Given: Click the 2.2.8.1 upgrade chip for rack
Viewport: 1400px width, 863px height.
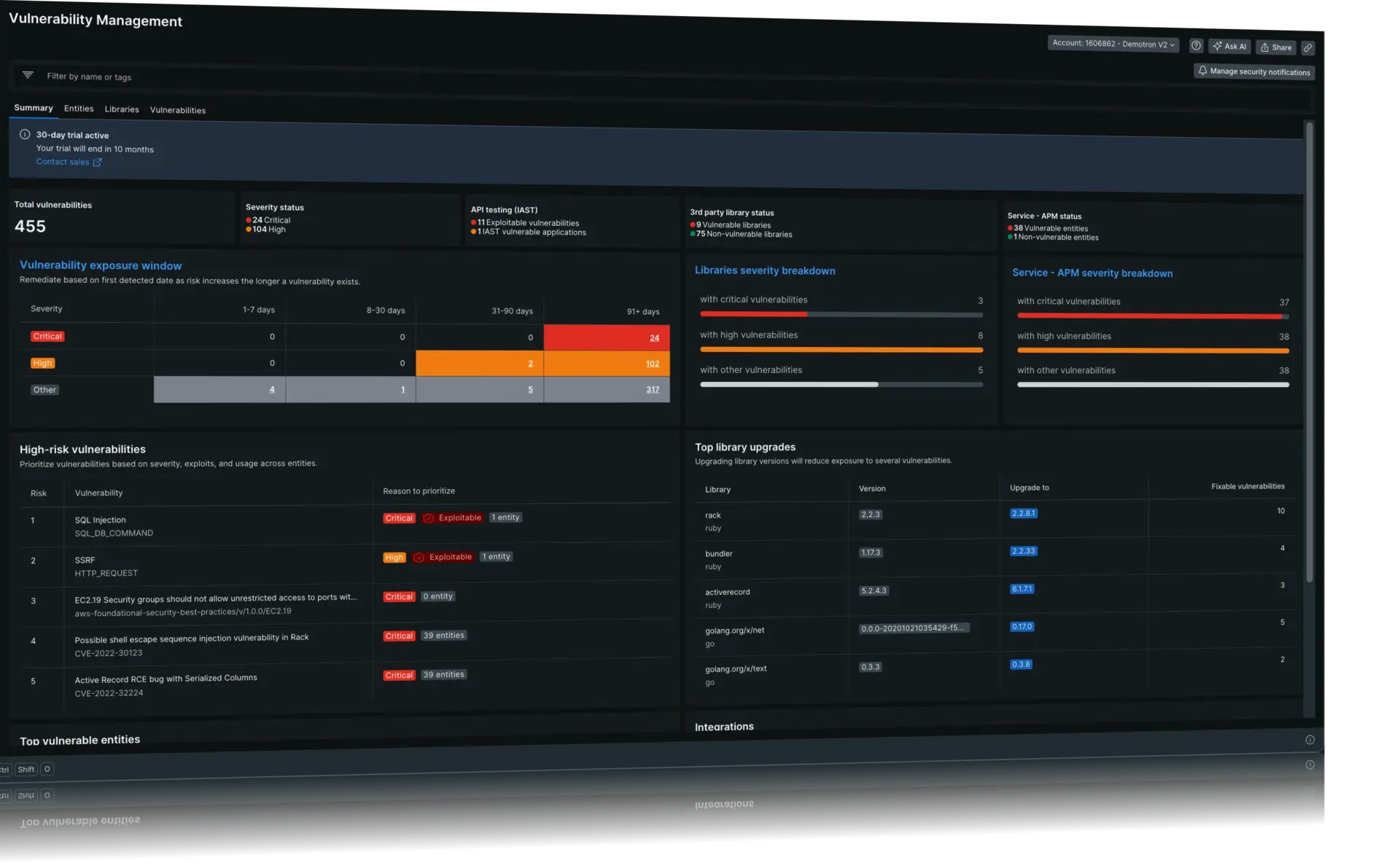Looking at the screenshot, I should (1023, 512).
